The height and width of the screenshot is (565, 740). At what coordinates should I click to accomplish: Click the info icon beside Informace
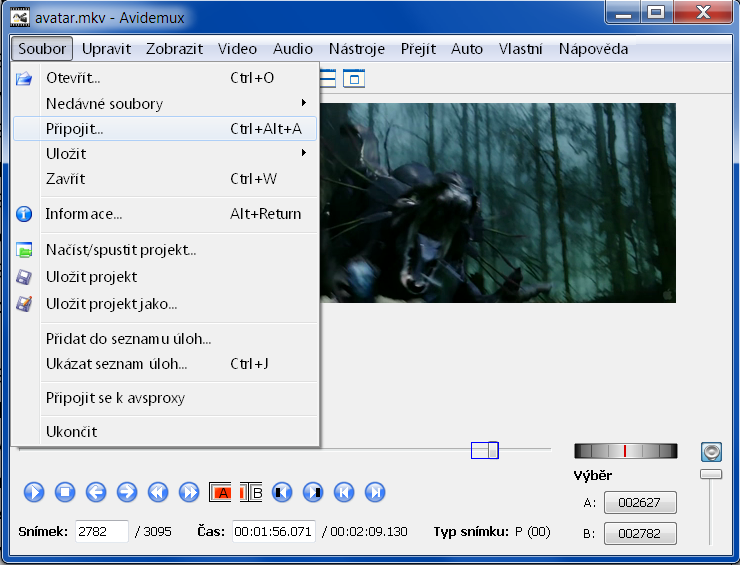(24, 214)
